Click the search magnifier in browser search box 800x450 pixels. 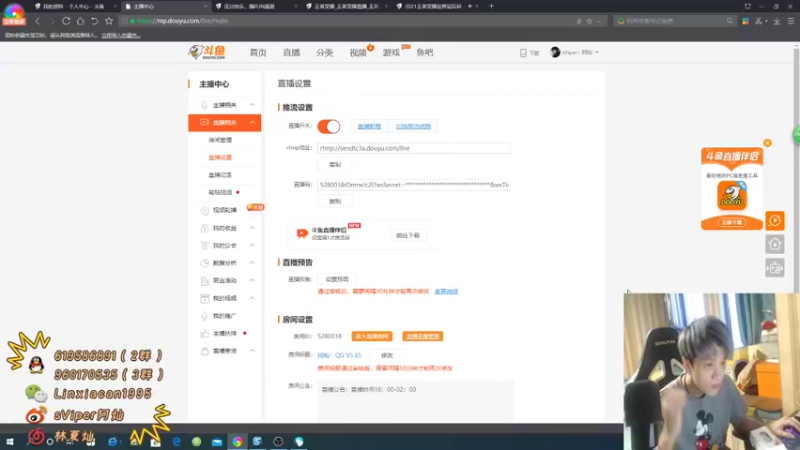pyautogui.click(x=730, y=21)
